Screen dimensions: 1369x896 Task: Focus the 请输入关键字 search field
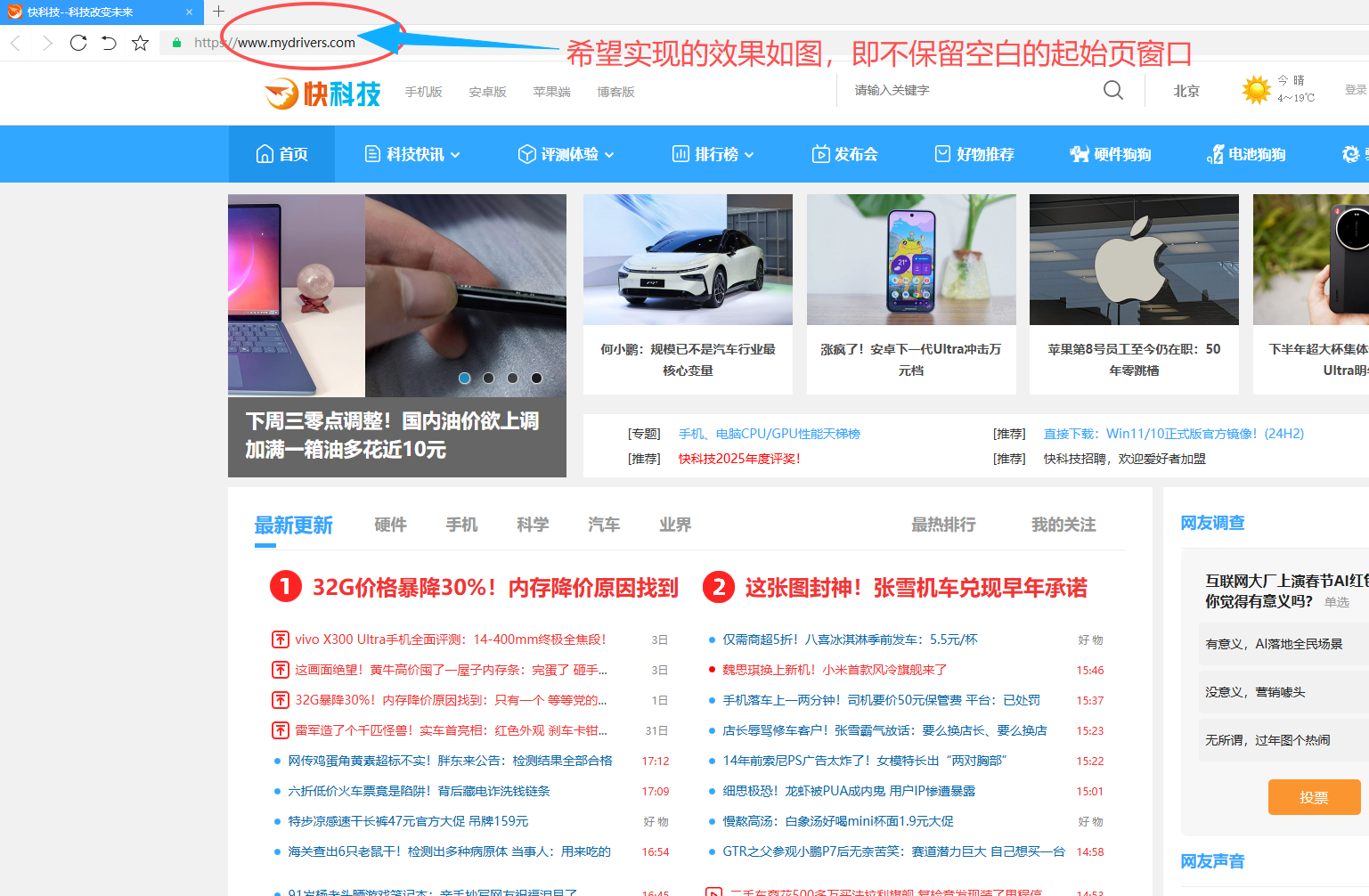pyautogui.click(x=971, y=90)
